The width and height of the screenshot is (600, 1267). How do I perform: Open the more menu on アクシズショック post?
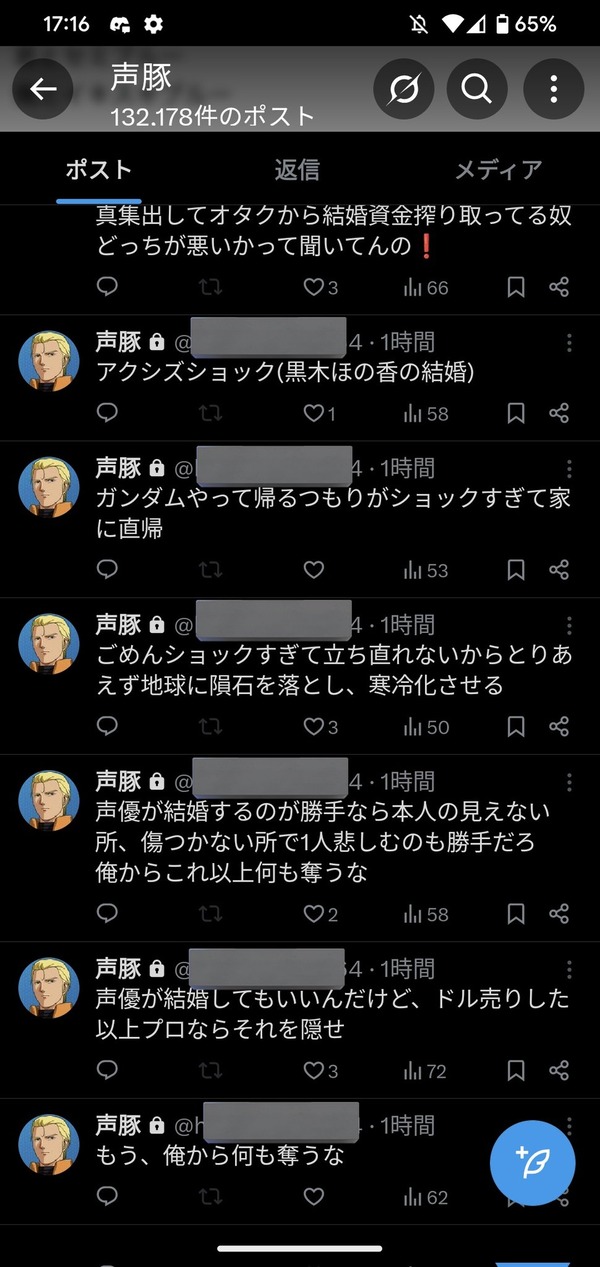pyautogui.click(x=569, y=343)
